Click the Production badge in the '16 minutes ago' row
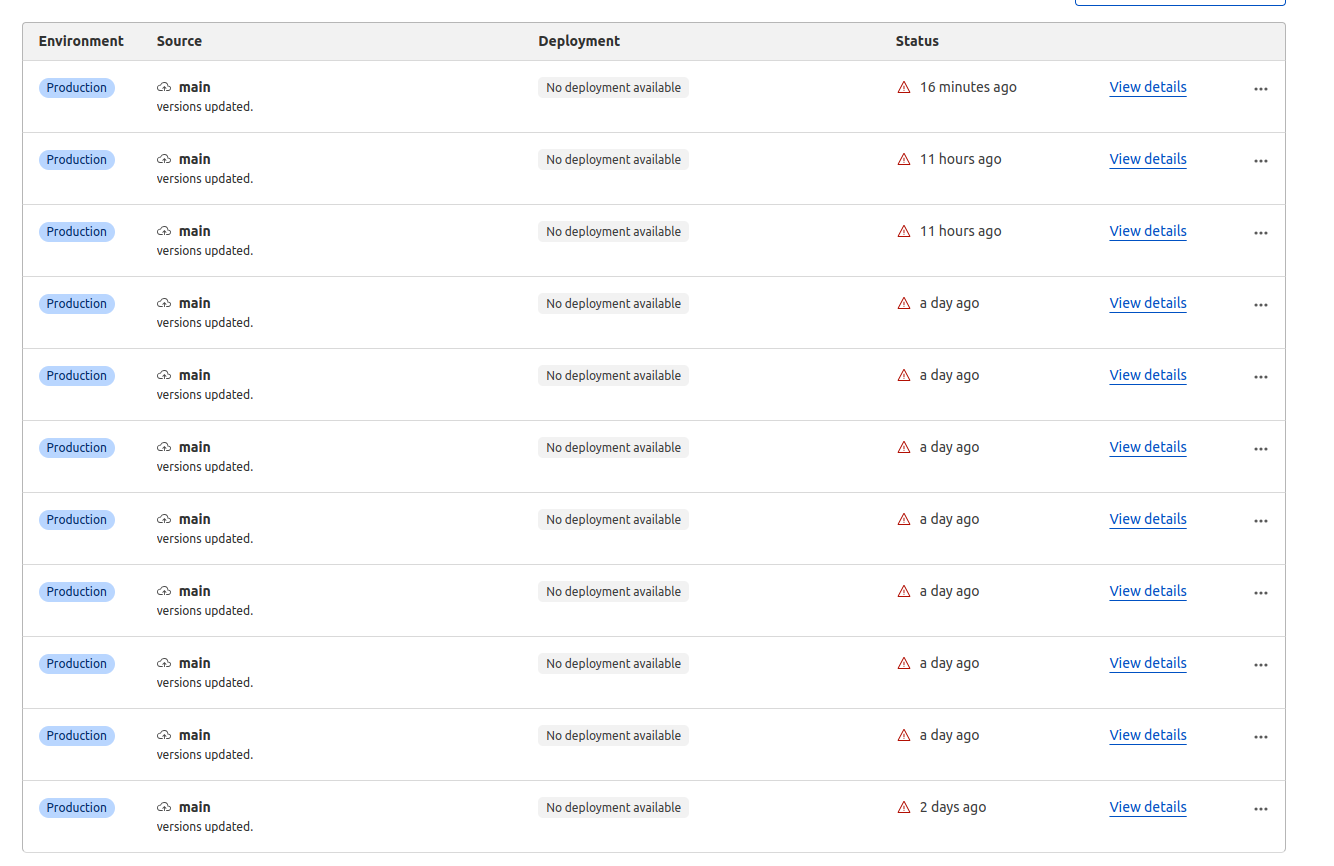This screenshot has width=1334, height=866. pyautogui.click(x=77, y=88)
